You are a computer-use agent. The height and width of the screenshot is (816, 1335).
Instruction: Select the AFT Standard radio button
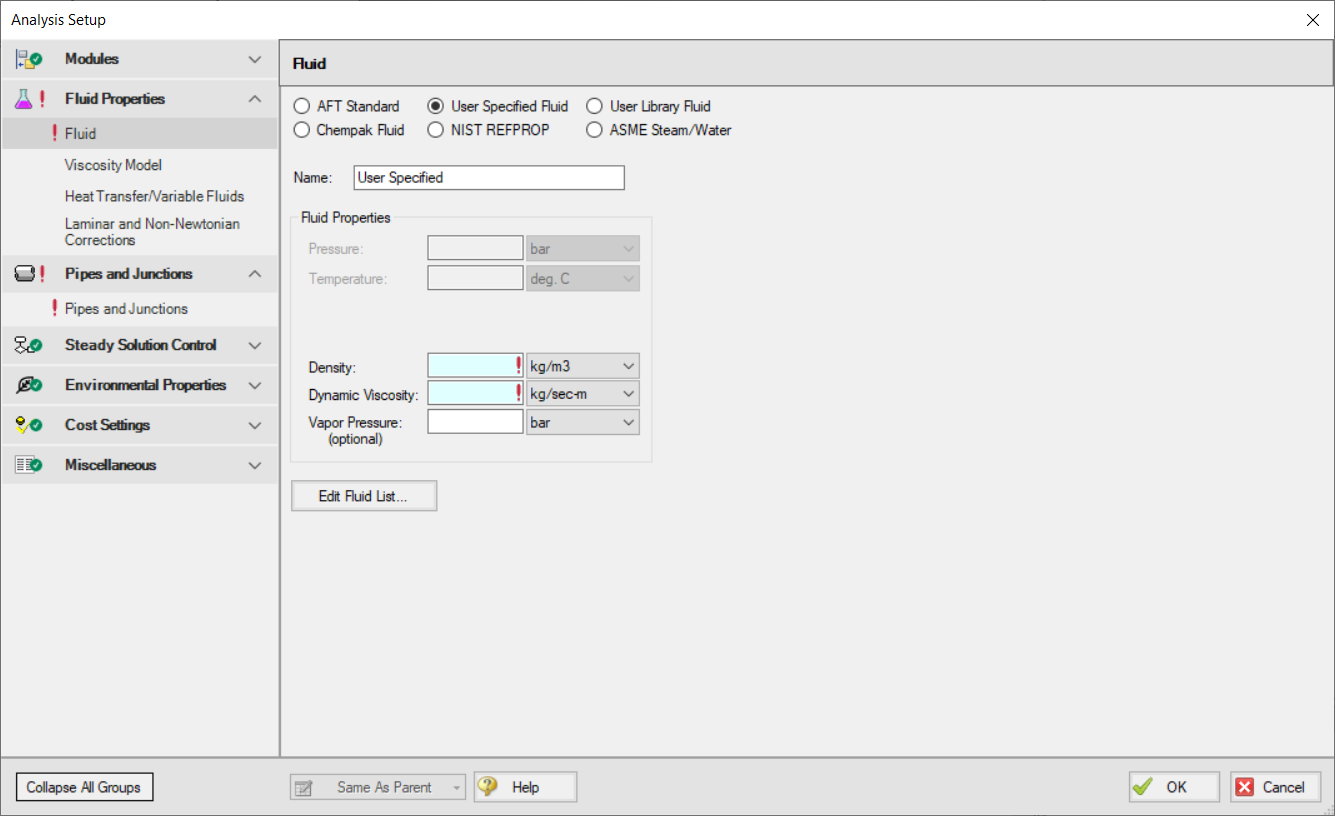[302, 106]
